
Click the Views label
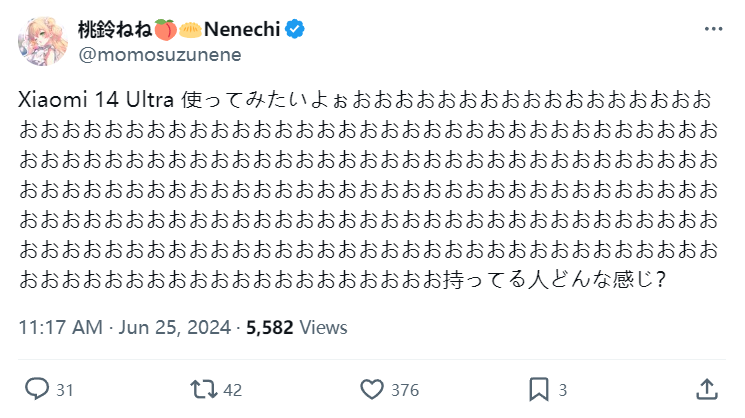point(324,327)
